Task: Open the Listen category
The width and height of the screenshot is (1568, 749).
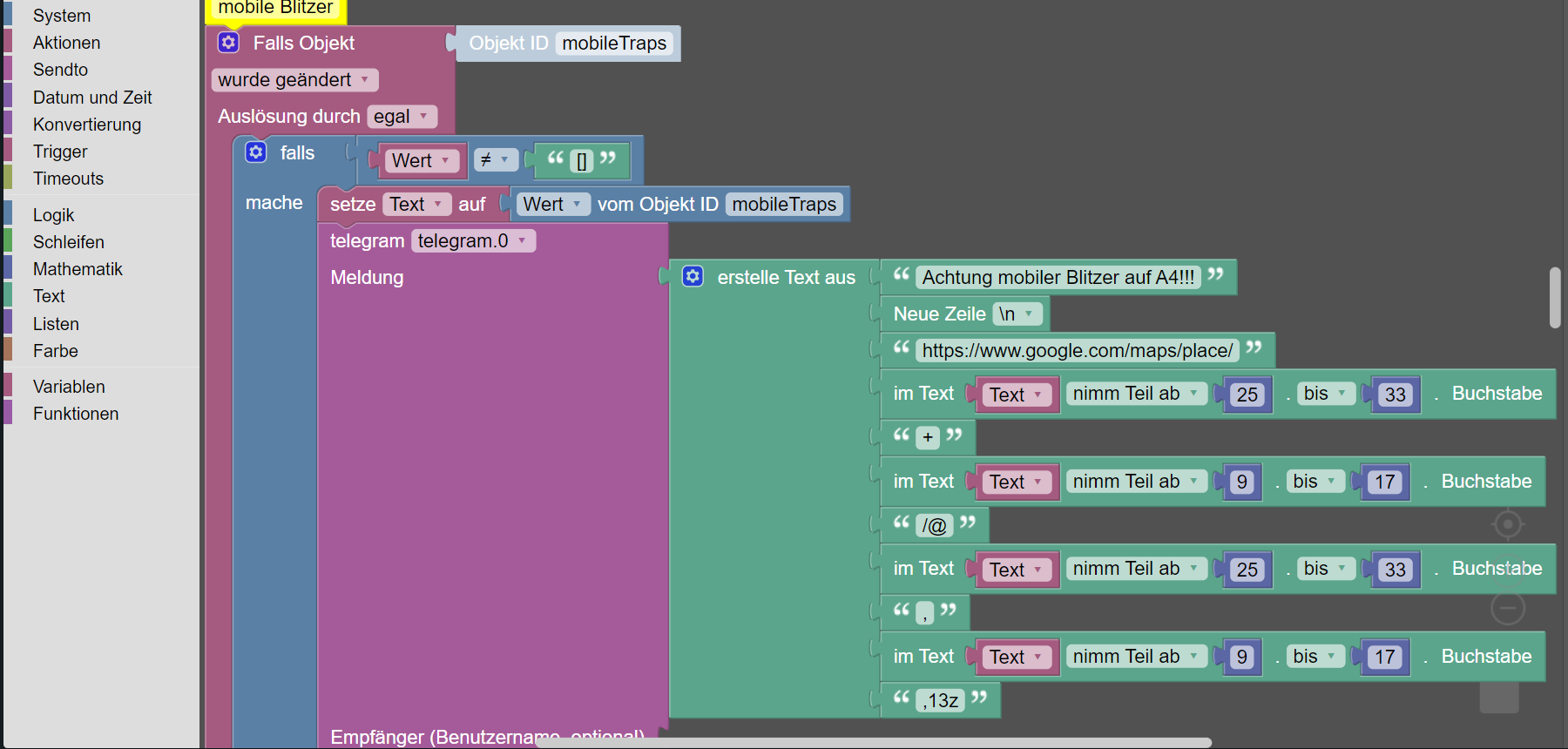Action: [x=56, y=324]
